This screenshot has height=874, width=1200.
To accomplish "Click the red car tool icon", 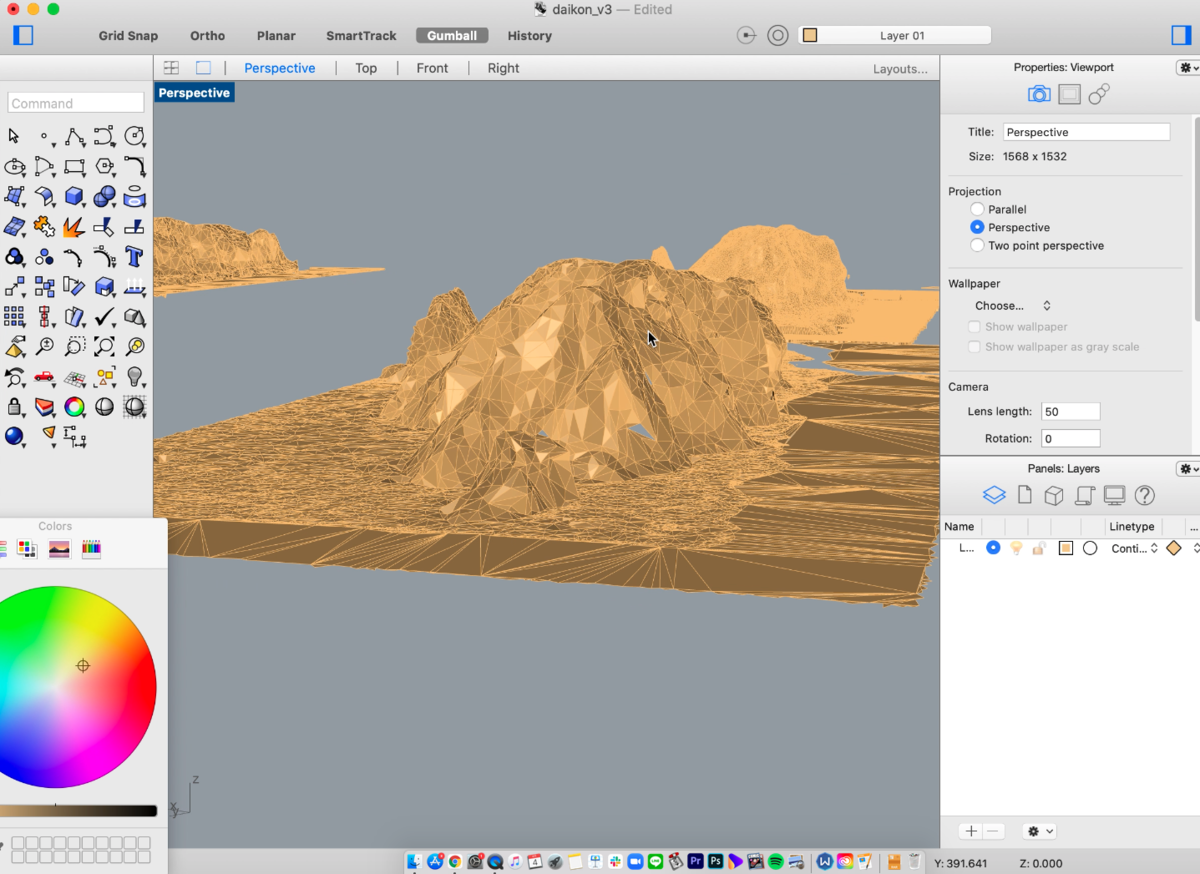I will coord(44,377).
